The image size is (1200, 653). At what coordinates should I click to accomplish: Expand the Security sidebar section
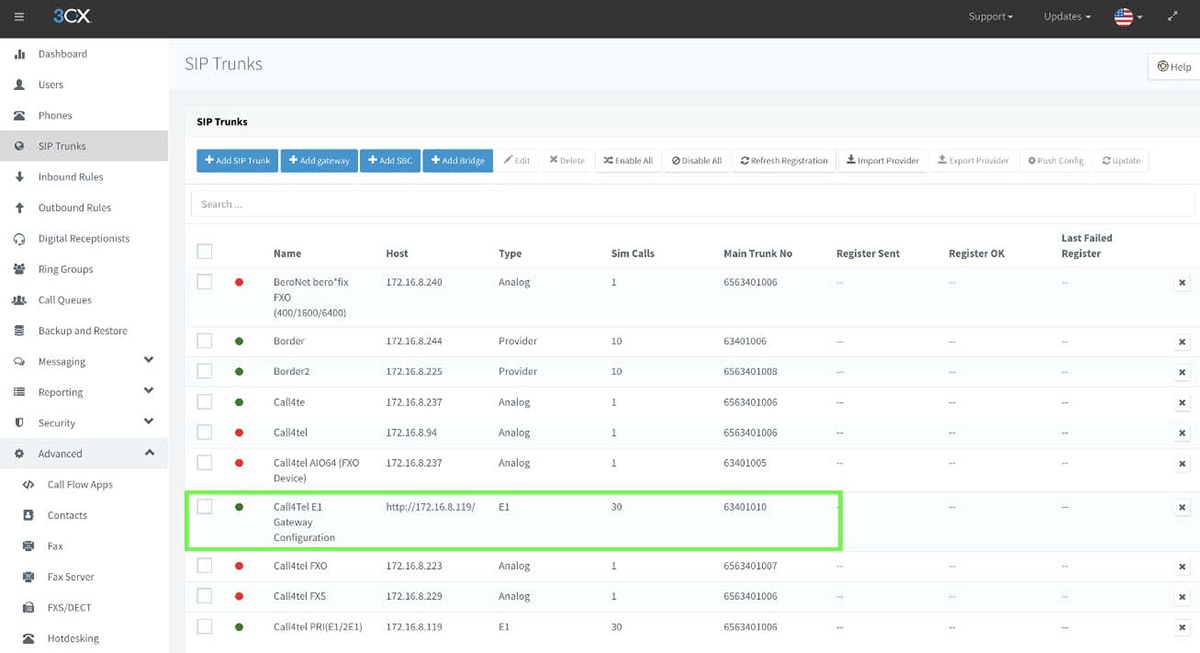tap(149, 422)
